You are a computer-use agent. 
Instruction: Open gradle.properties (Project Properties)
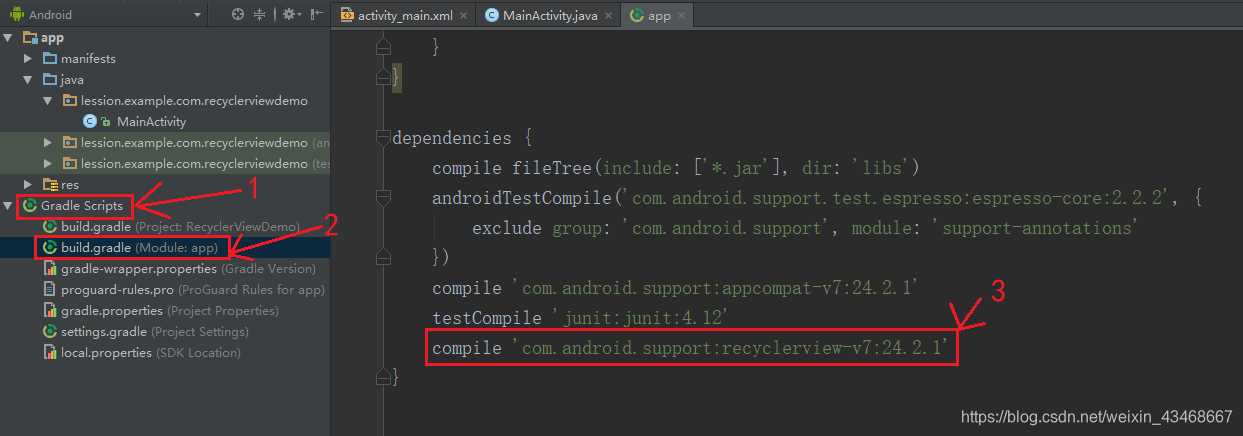tap(161, 311)
